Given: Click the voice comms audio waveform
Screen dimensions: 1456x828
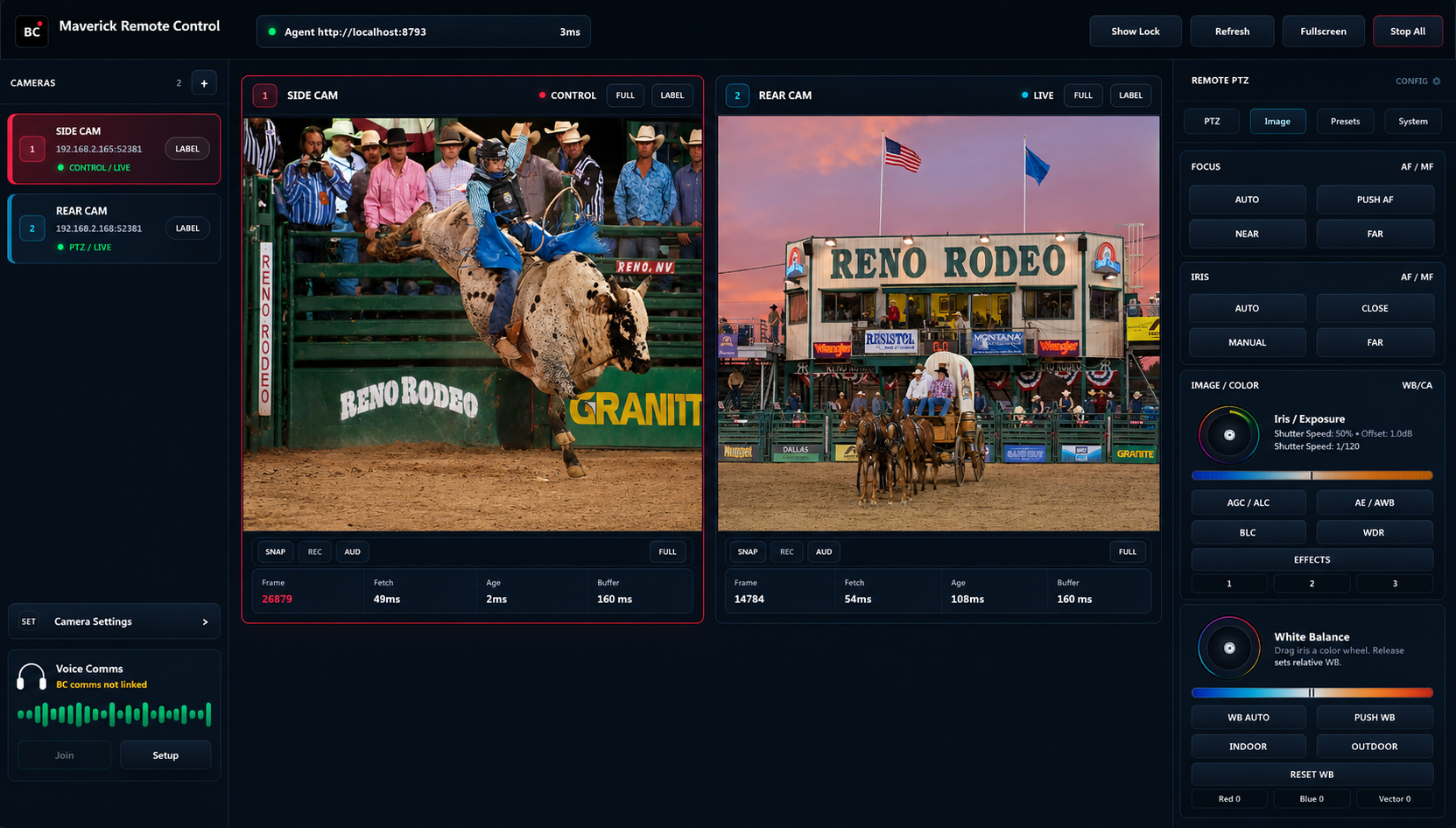Looking at the screenshot, I should [114, 714].
